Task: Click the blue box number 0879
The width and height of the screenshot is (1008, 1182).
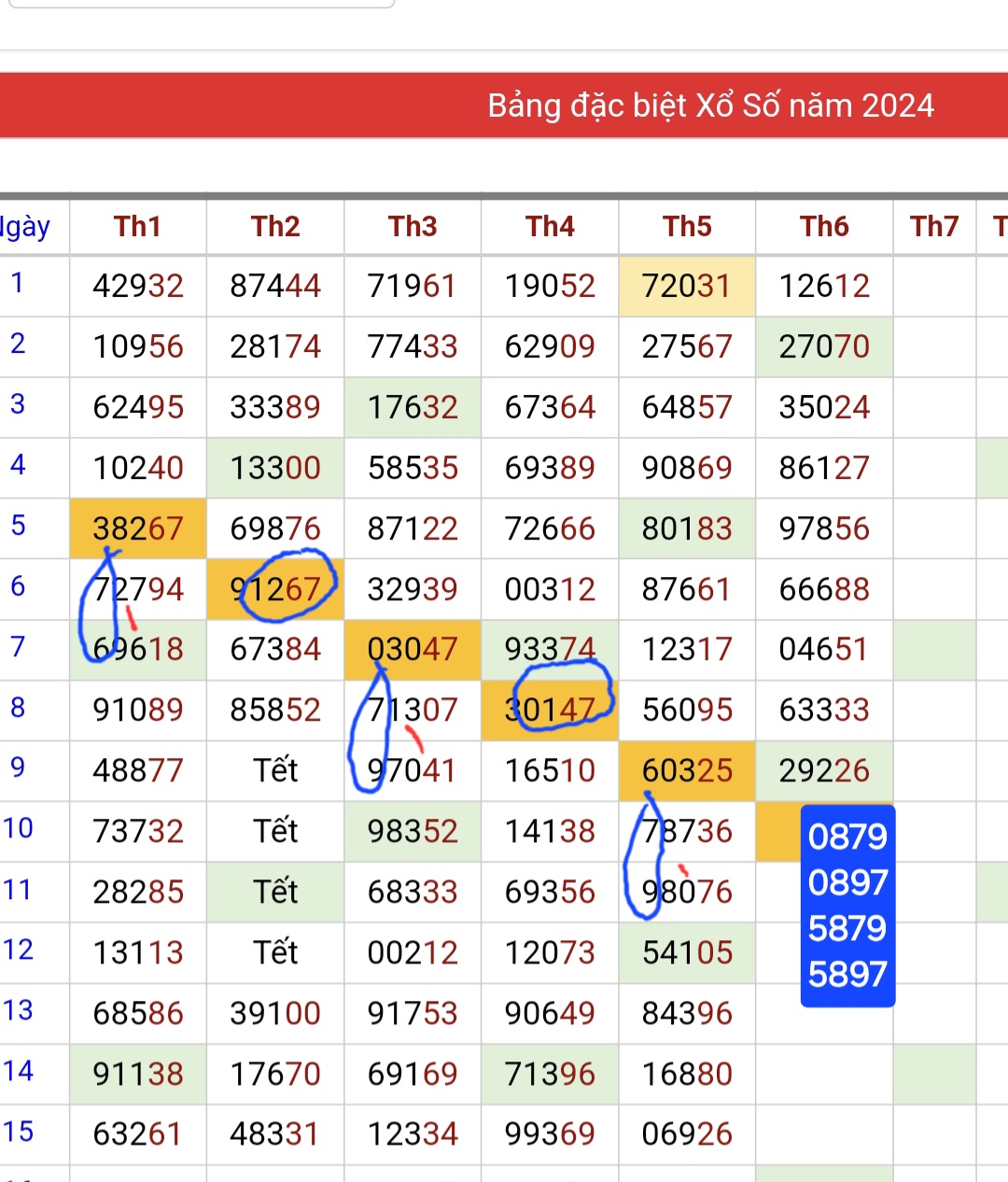Action: [847, 837]
